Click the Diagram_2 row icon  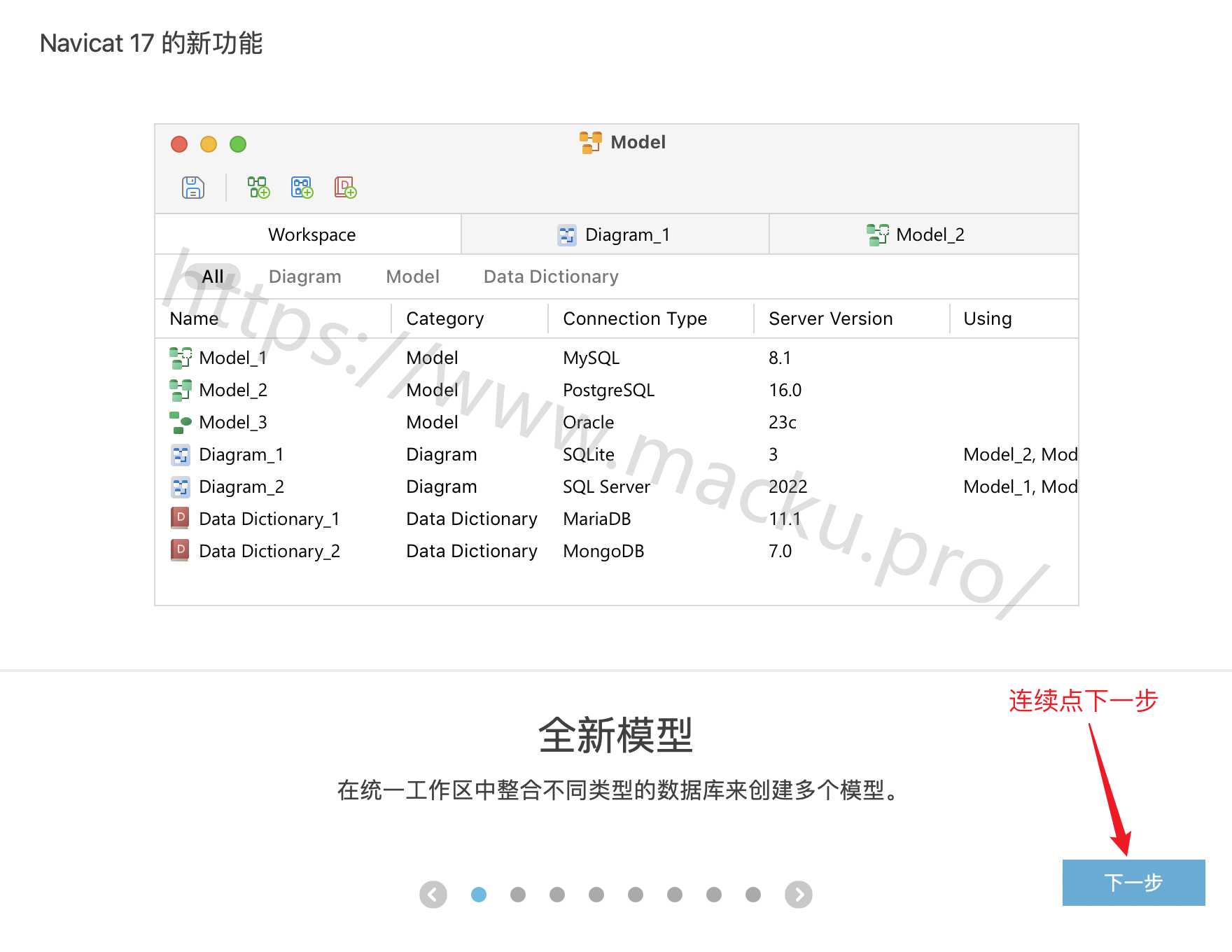[181, 487]
